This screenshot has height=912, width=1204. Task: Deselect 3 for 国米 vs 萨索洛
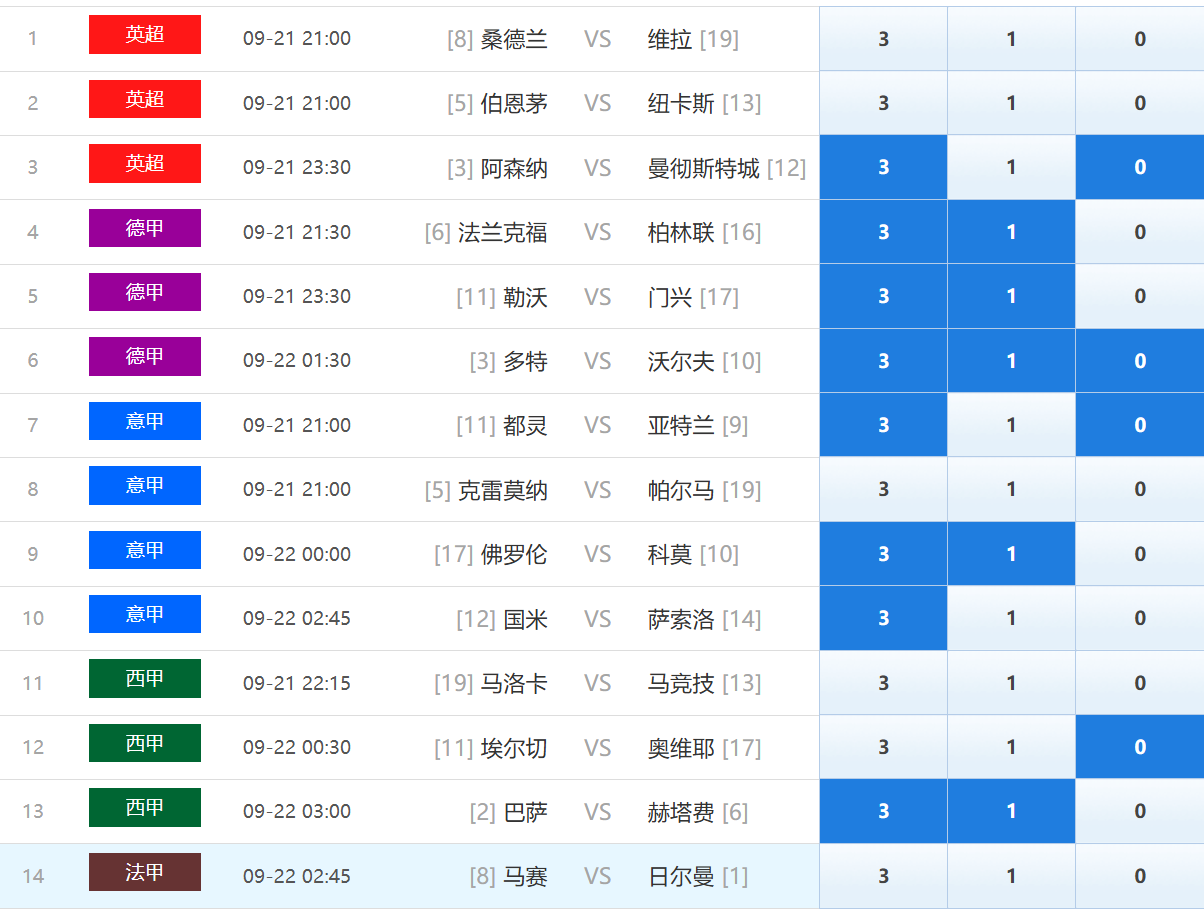(x=883, y=618)
